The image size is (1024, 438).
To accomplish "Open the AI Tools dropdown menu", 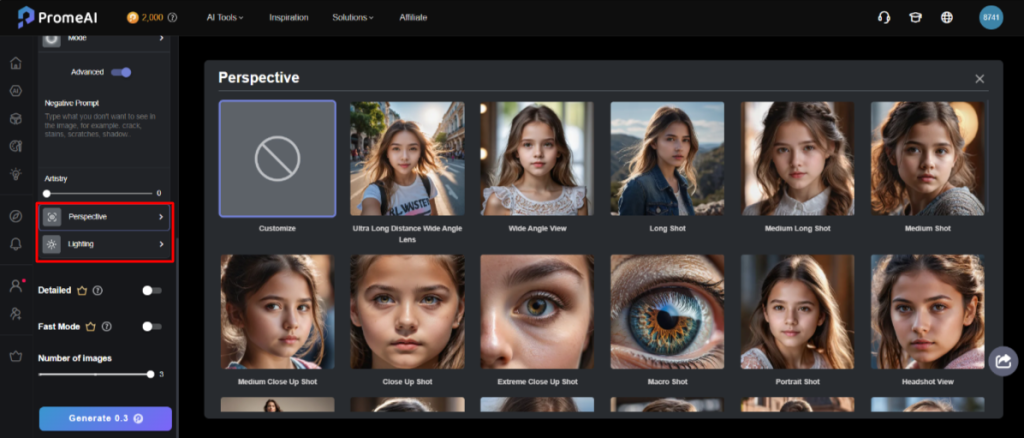I will click(x=224, y=17).
